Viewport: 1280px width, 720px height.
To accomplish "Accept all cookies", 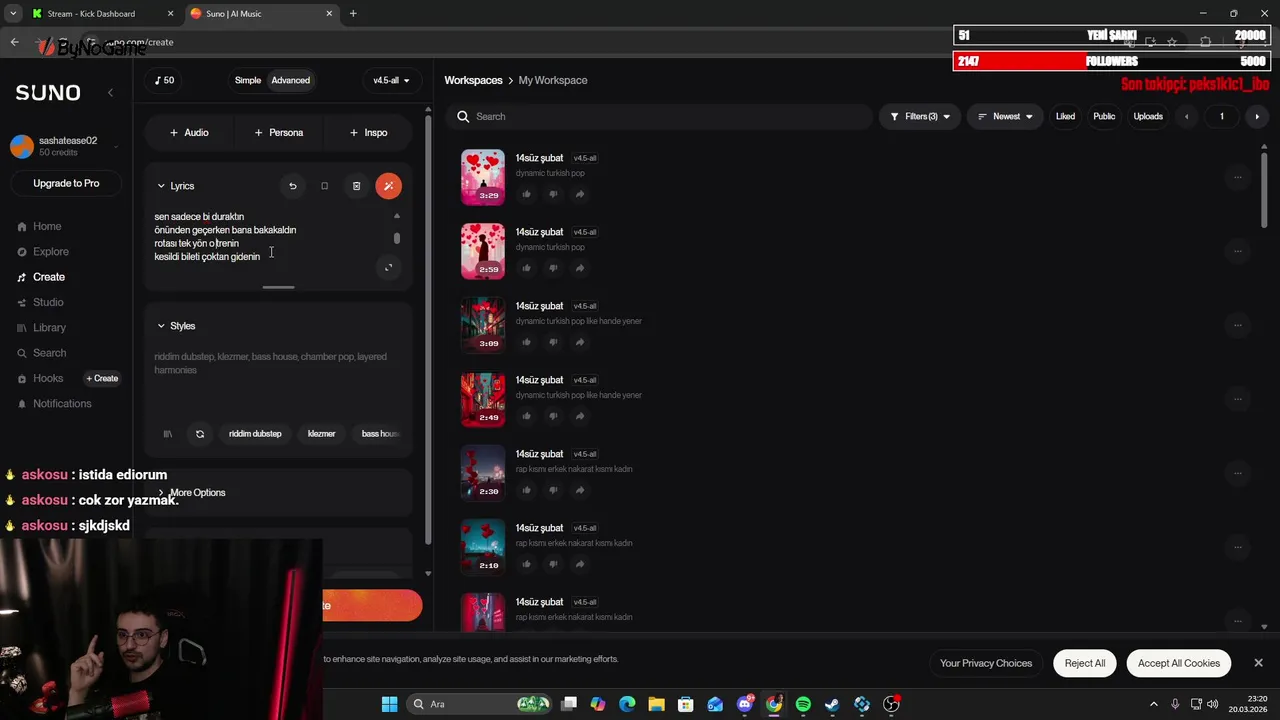I will point(1178,663).
